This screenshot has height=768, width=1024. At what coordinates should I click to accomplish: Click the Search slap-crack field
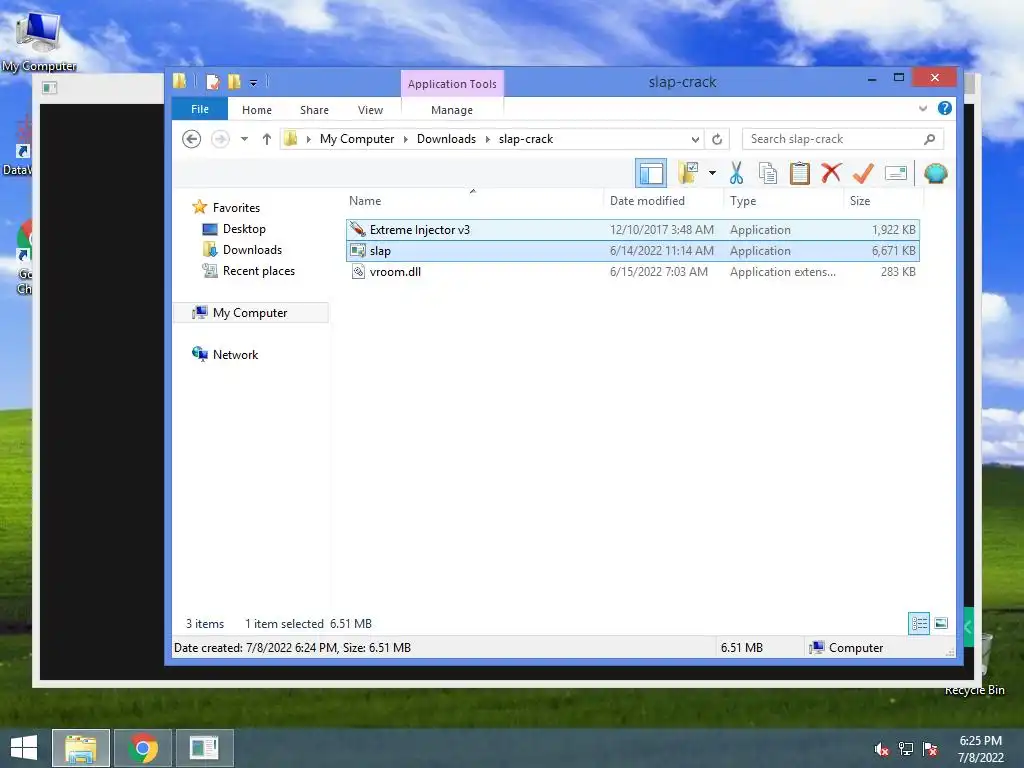842,139
